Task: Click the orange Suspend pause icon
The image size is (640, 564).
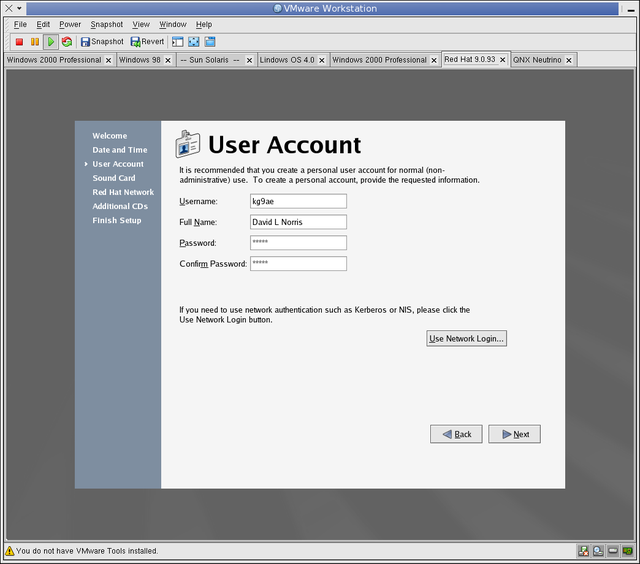Action: [35, 42]
